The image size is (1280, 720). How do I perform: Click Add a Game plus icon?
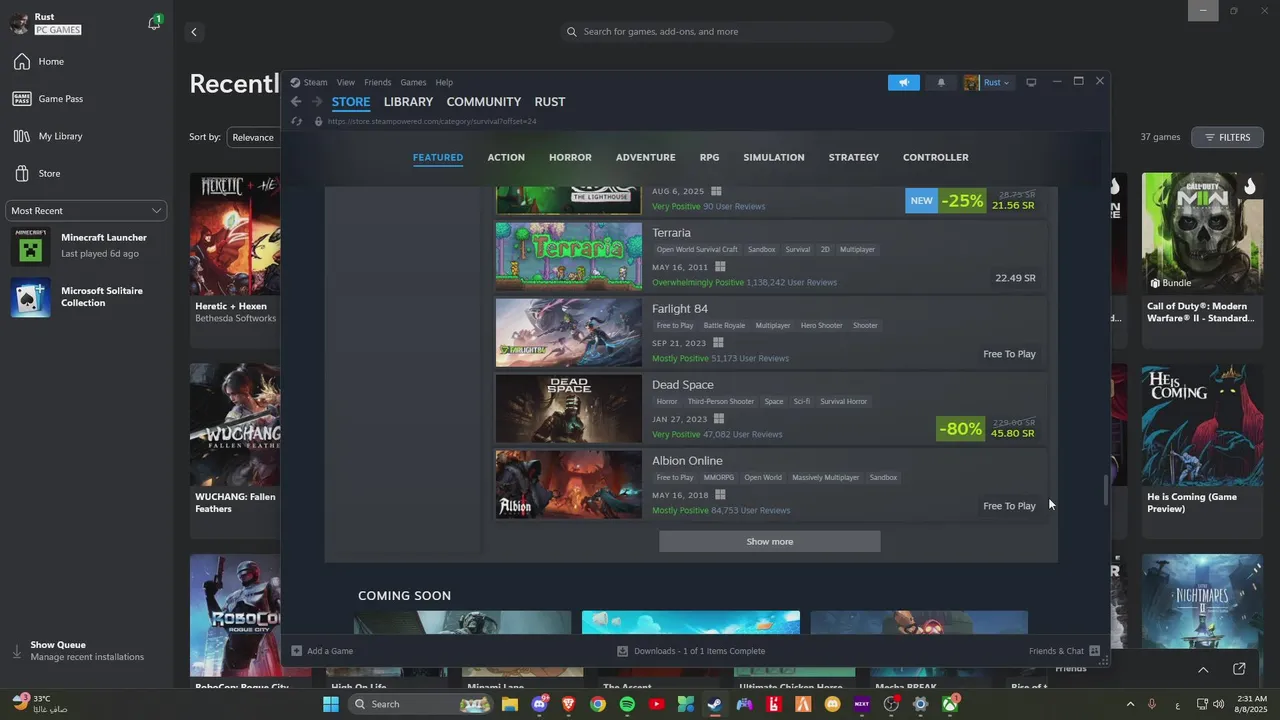tap(296, 651)
